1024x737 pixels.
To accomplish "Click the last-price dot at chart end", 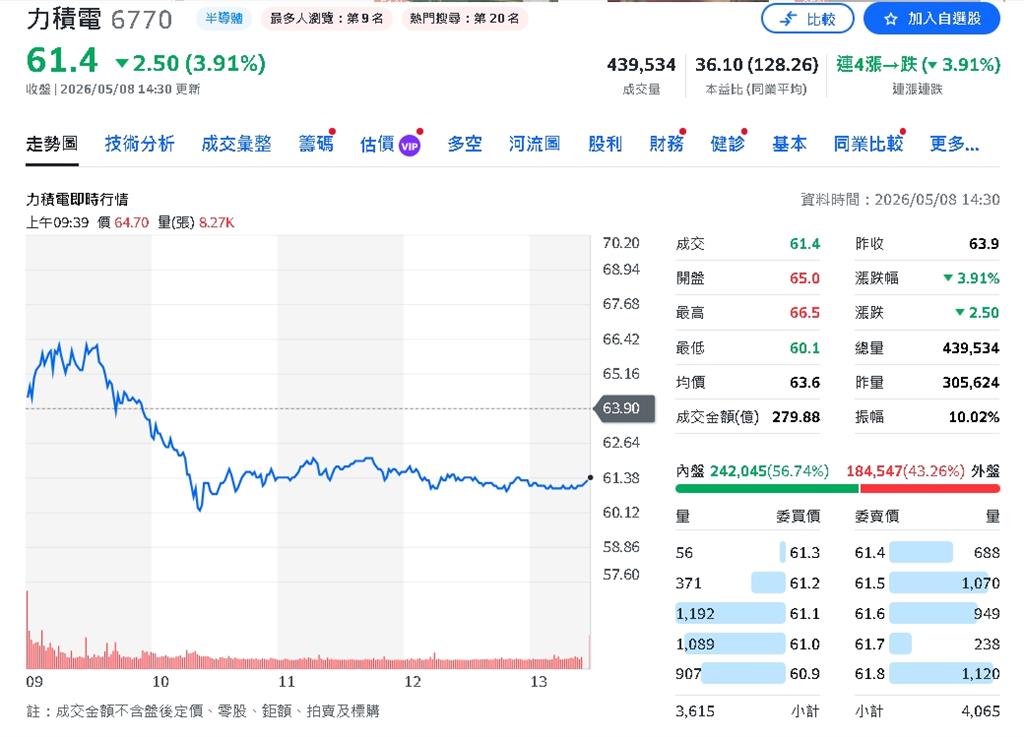I will 590,478.
